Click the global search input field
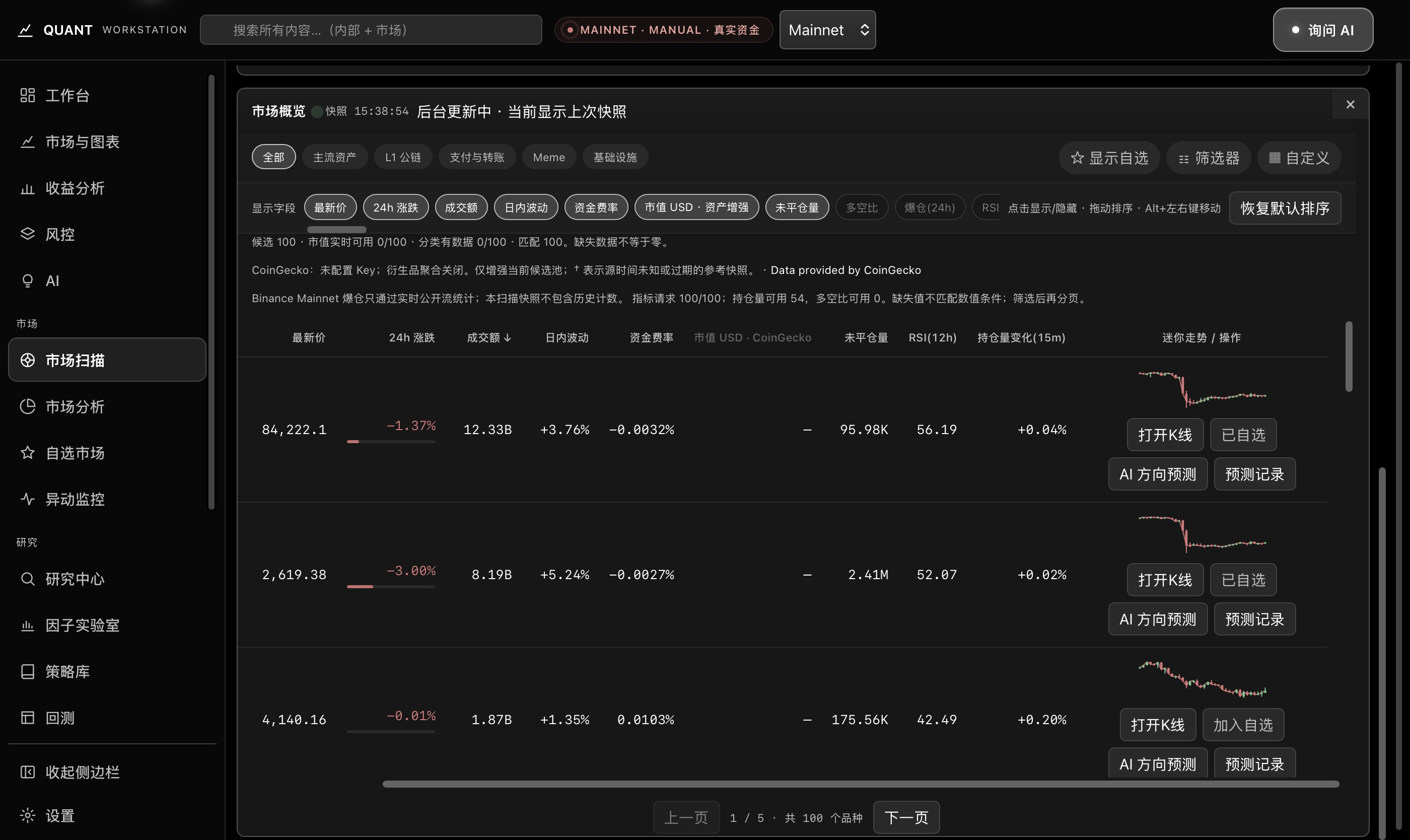This screenshot has width=1410, height=840. 371,30
